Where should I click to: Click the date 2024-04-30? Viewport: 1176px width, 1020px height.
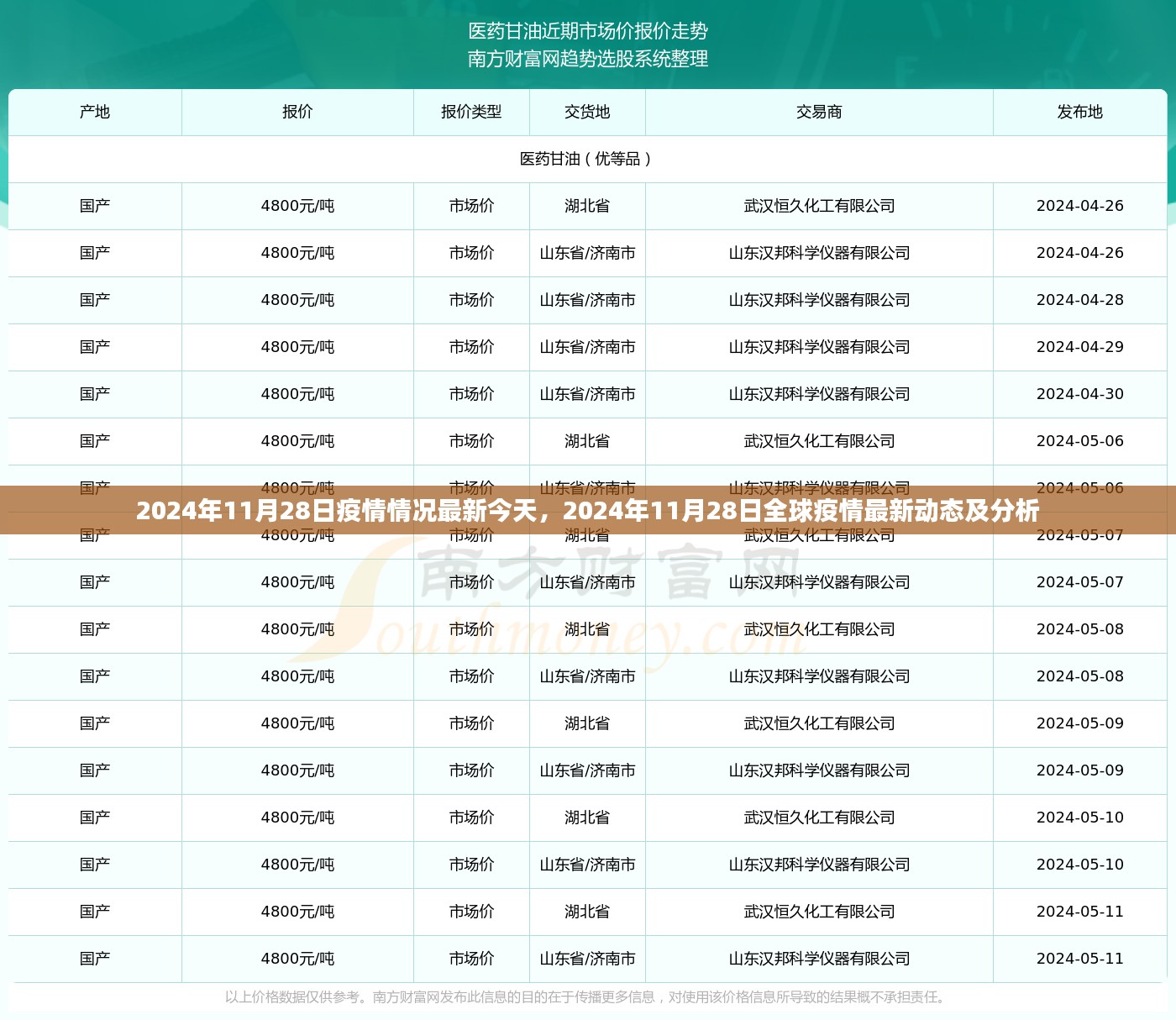point(1080,394)
